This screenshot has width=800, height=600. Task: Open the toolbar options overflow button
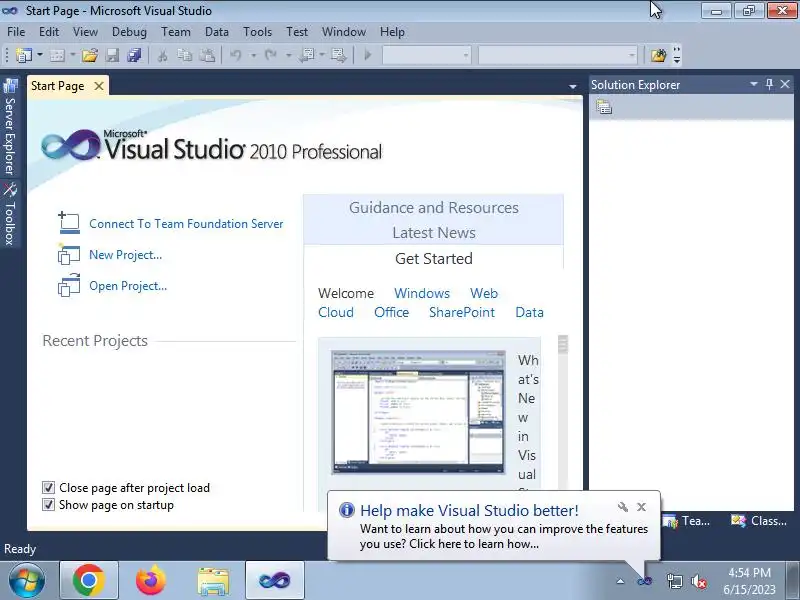point(677,55)
